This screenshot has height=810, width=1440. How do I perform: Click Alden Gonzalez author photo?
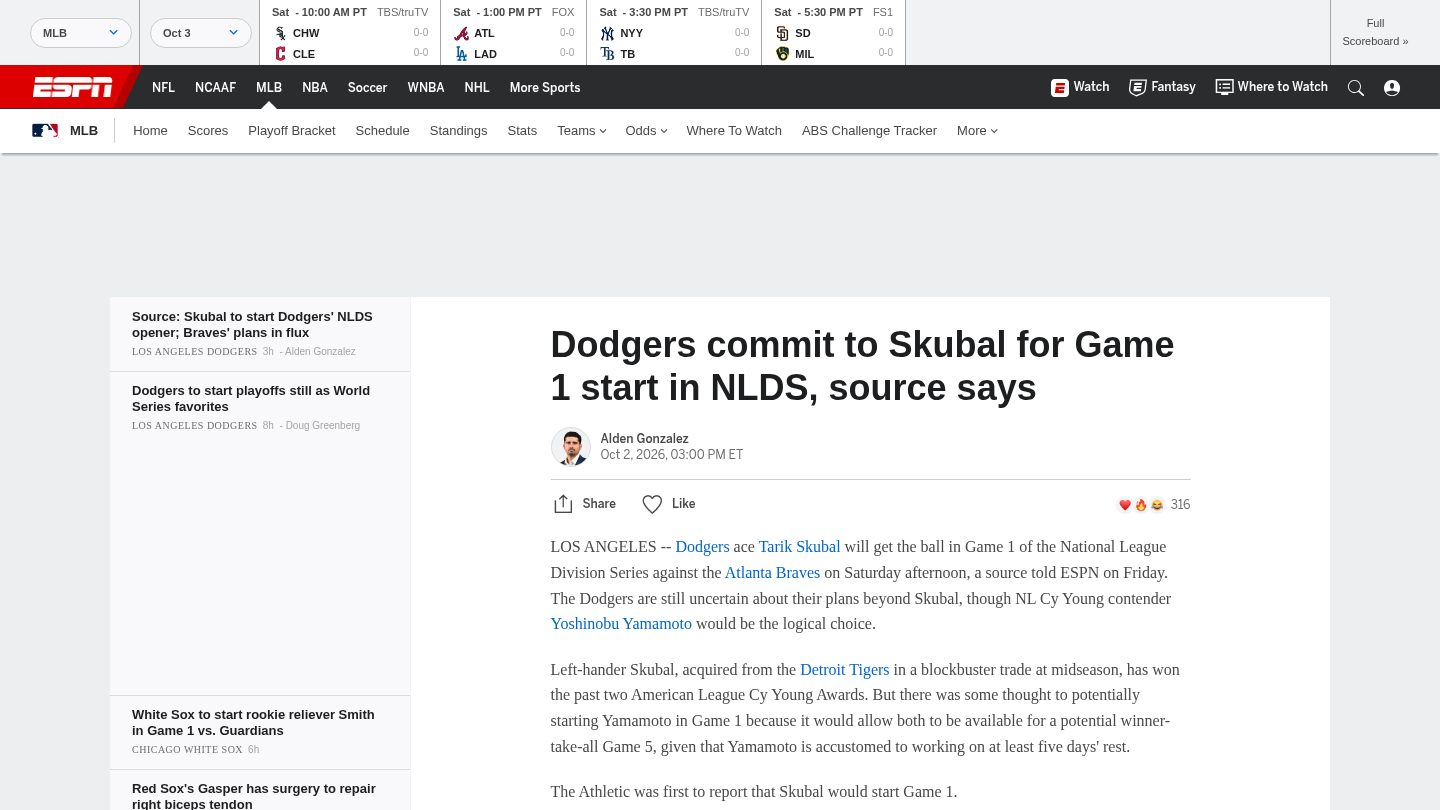(571, 447)
